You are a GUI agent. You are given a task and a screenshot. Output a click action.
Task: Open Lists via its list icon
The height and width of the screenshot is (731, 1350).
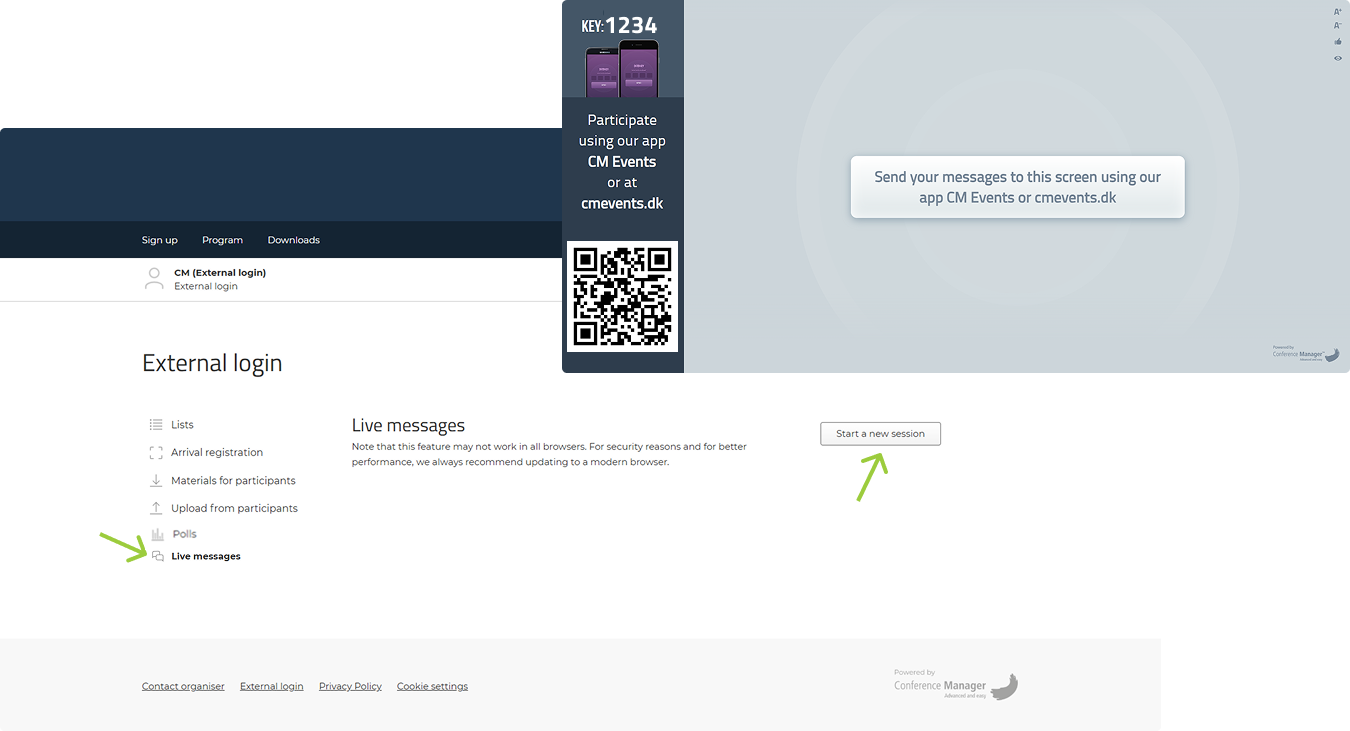156,425
